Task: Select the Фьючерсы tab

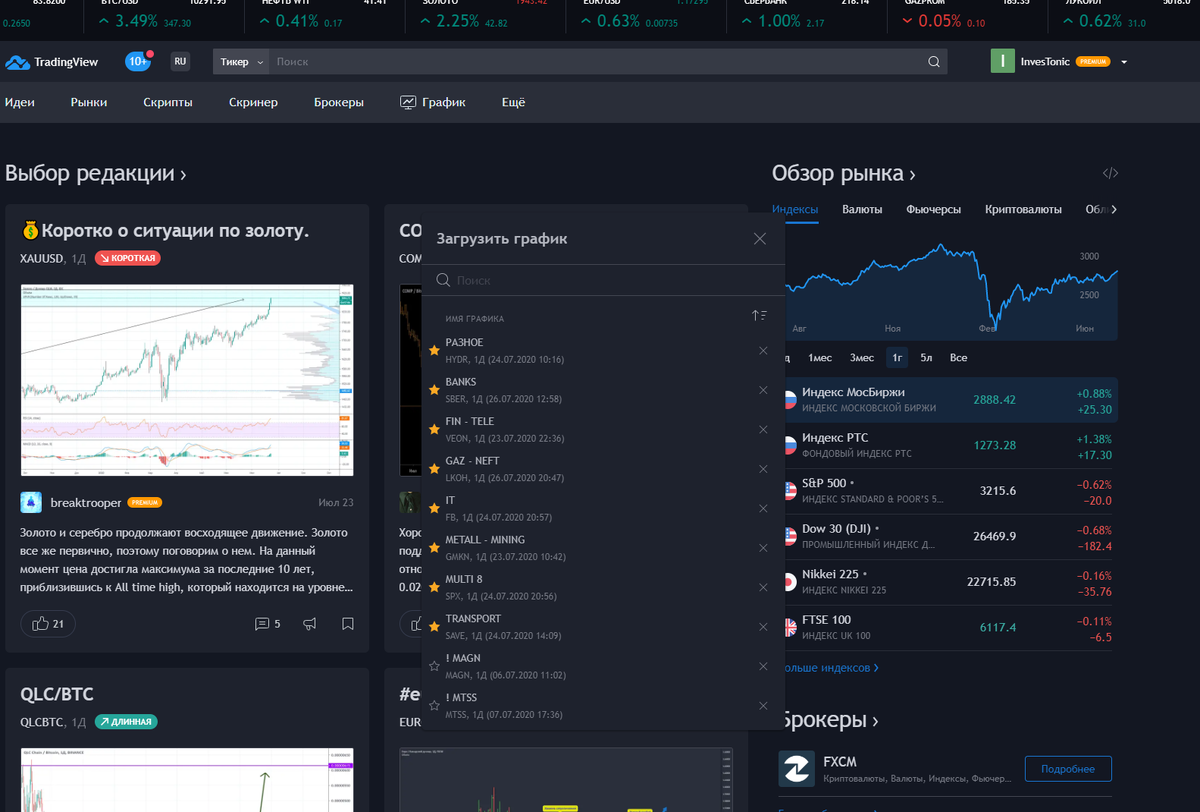Action: 934,209
